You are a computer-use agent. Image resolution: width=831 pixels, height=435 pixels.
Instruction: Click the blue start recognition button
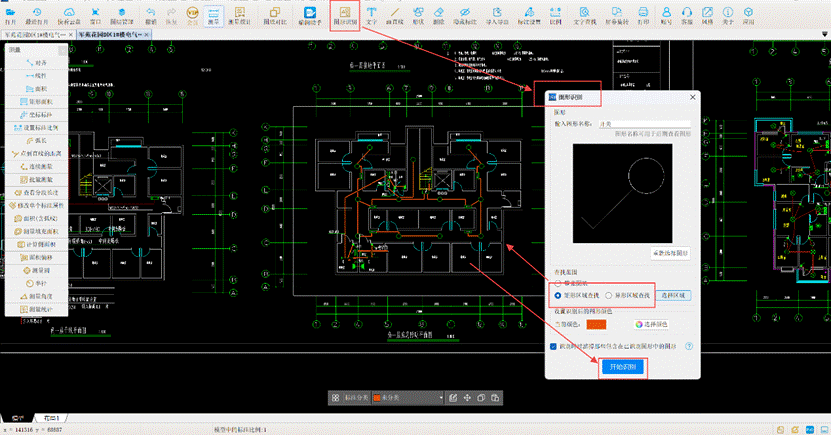coord(622,367)
